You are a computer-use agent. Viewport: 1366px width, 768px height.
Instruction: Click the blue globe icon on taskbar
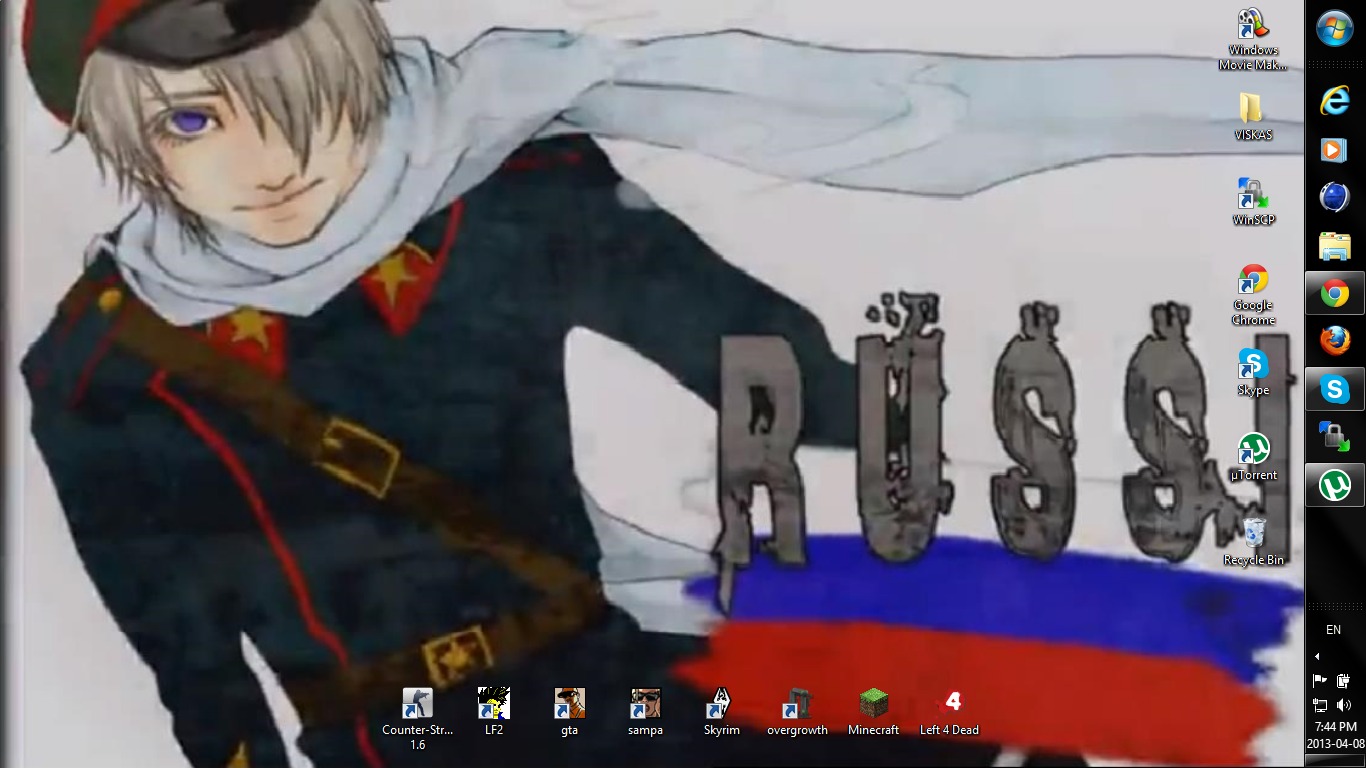coord(1335,197)
